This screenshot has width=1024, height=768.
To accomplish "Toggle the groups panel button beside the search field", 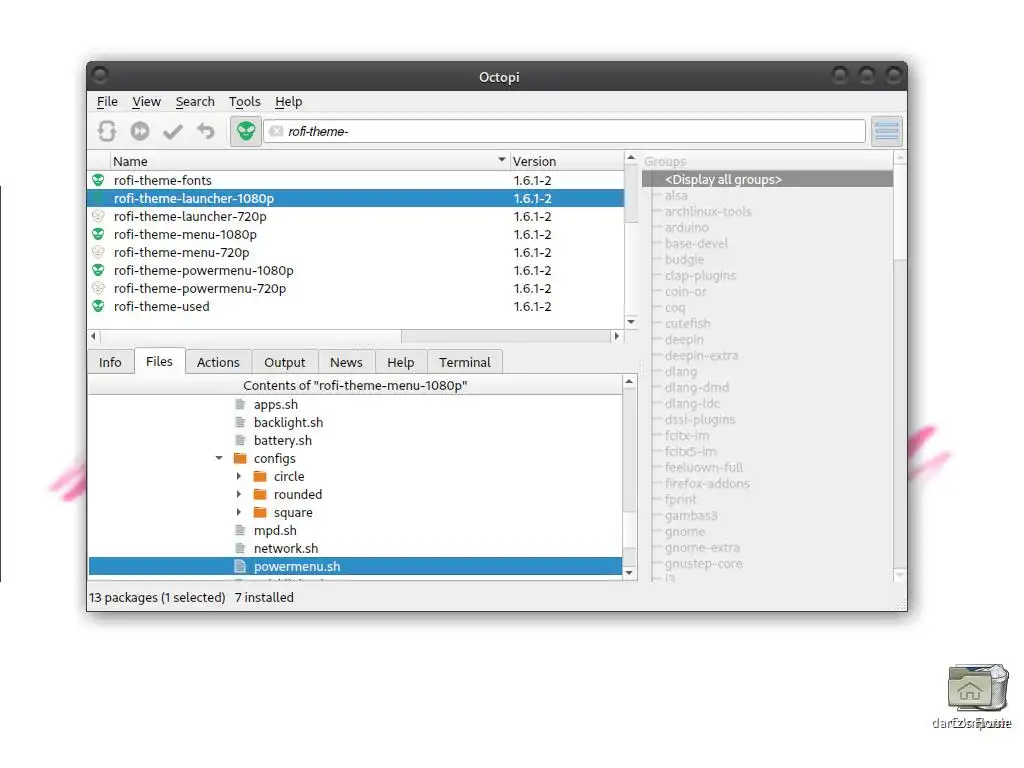I will coord(887,131).
